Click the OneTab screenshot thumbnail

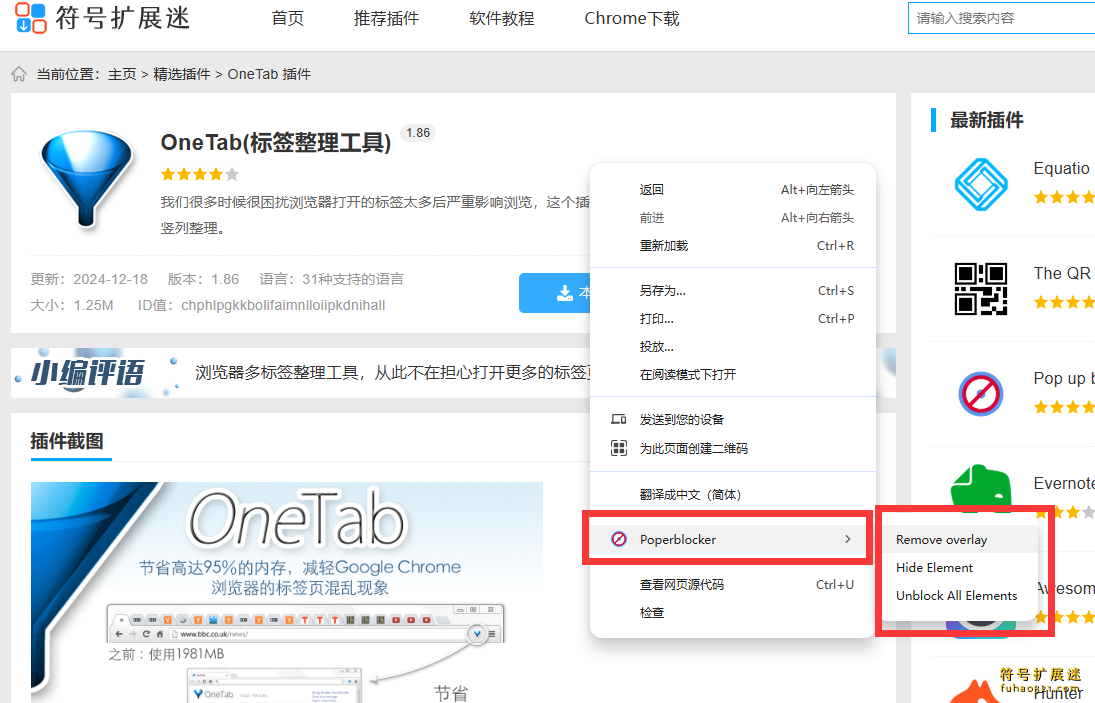click(286, 590)
